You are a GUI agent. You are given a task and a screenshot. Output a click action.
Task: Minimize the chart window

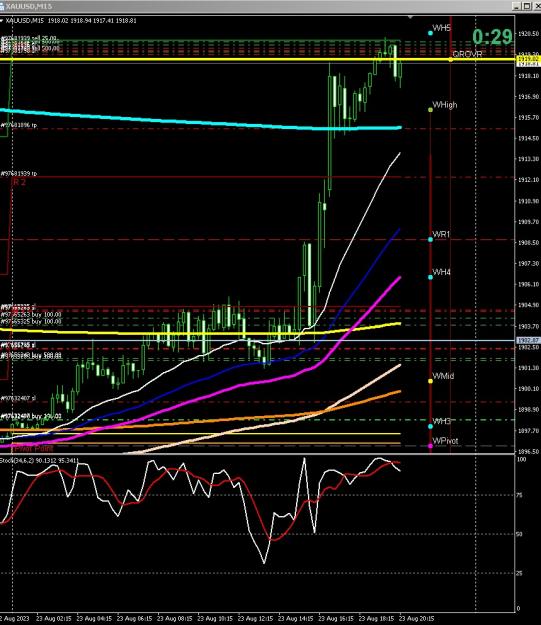point(517,6)
